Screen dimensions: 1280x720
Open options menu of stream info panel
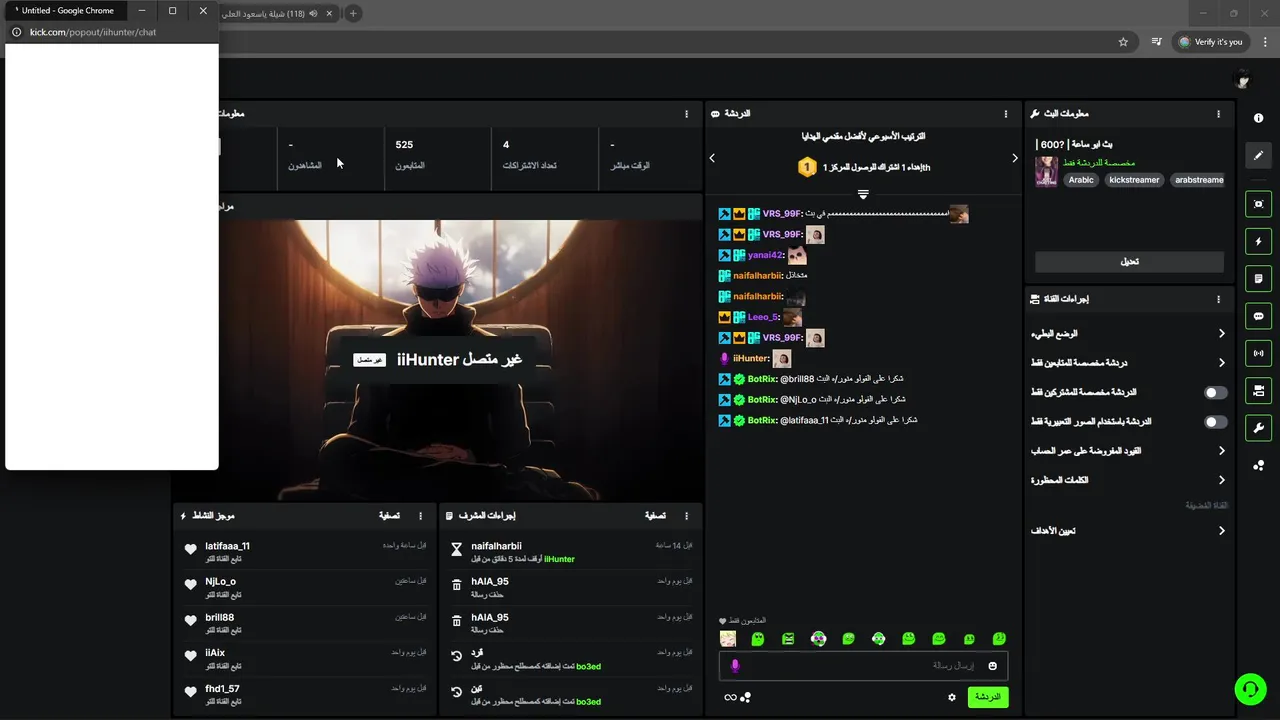tap(1218, 114)
